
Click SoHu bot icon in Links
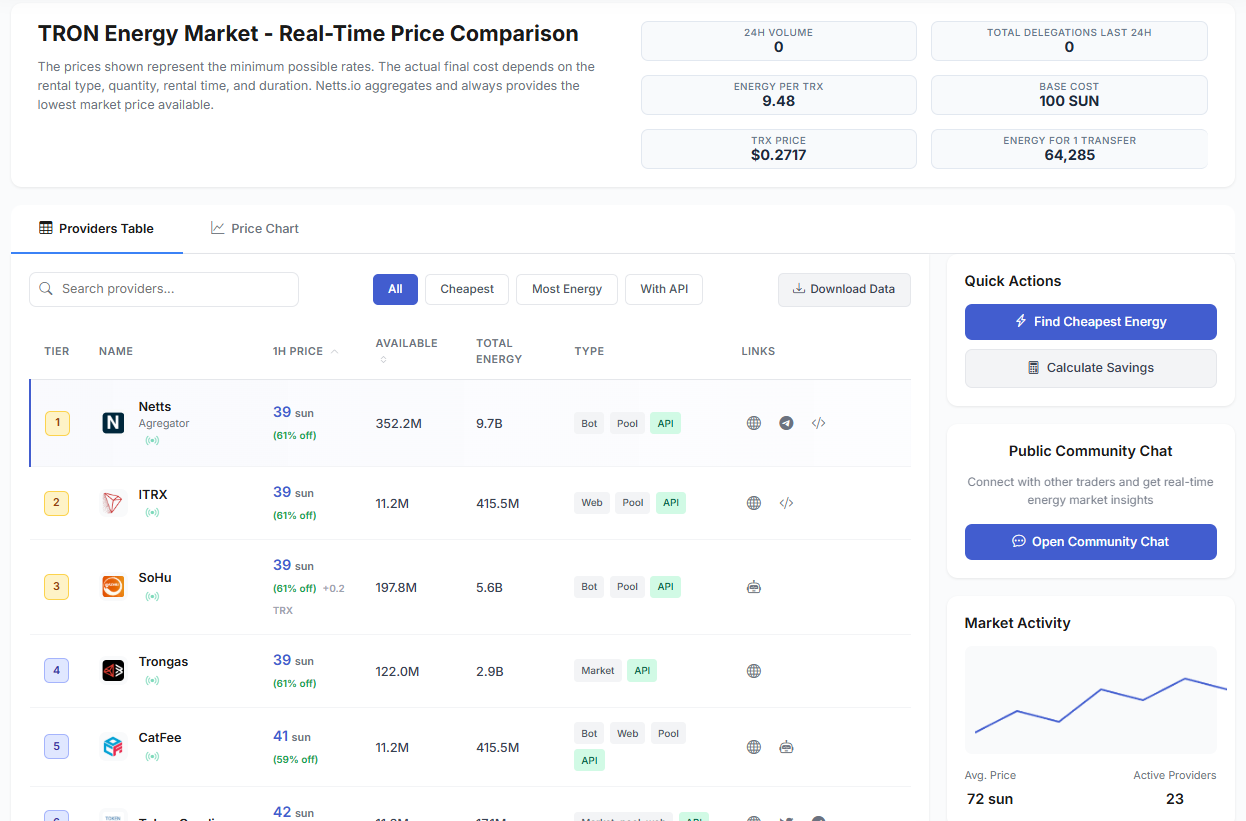pos(754,587)
